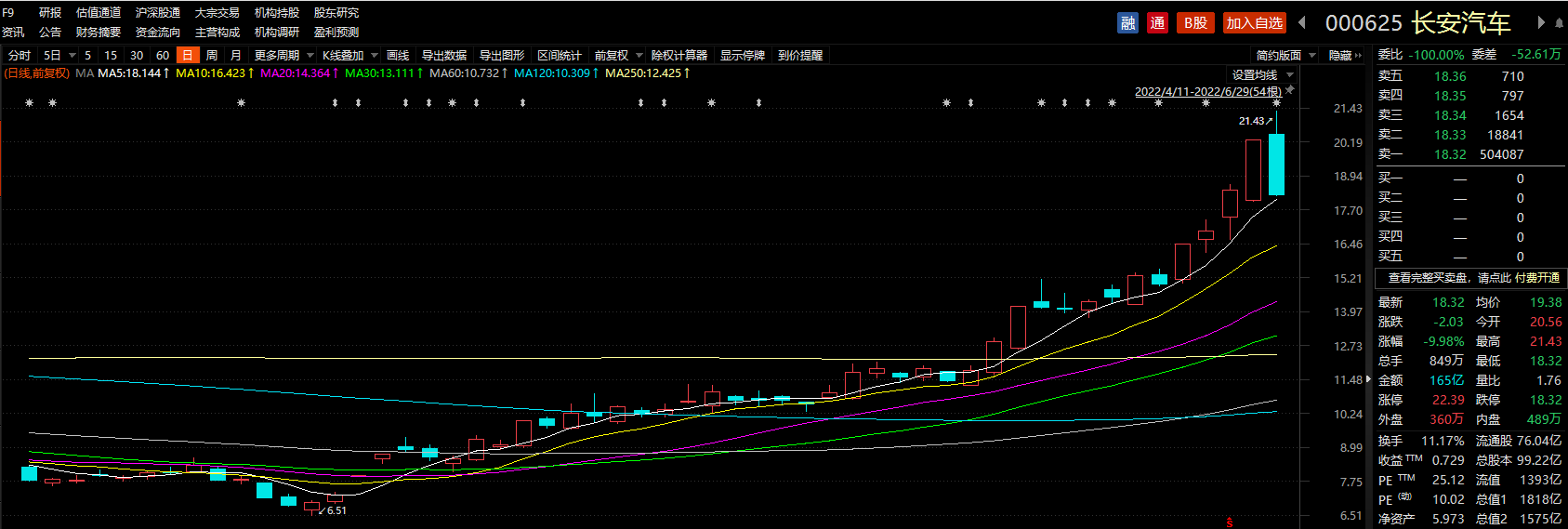The width and height of the screenshot is (1568, 529).
Task: Click the pin icon beside date range
Action: pyautogui.click(x=1290, y=90)
